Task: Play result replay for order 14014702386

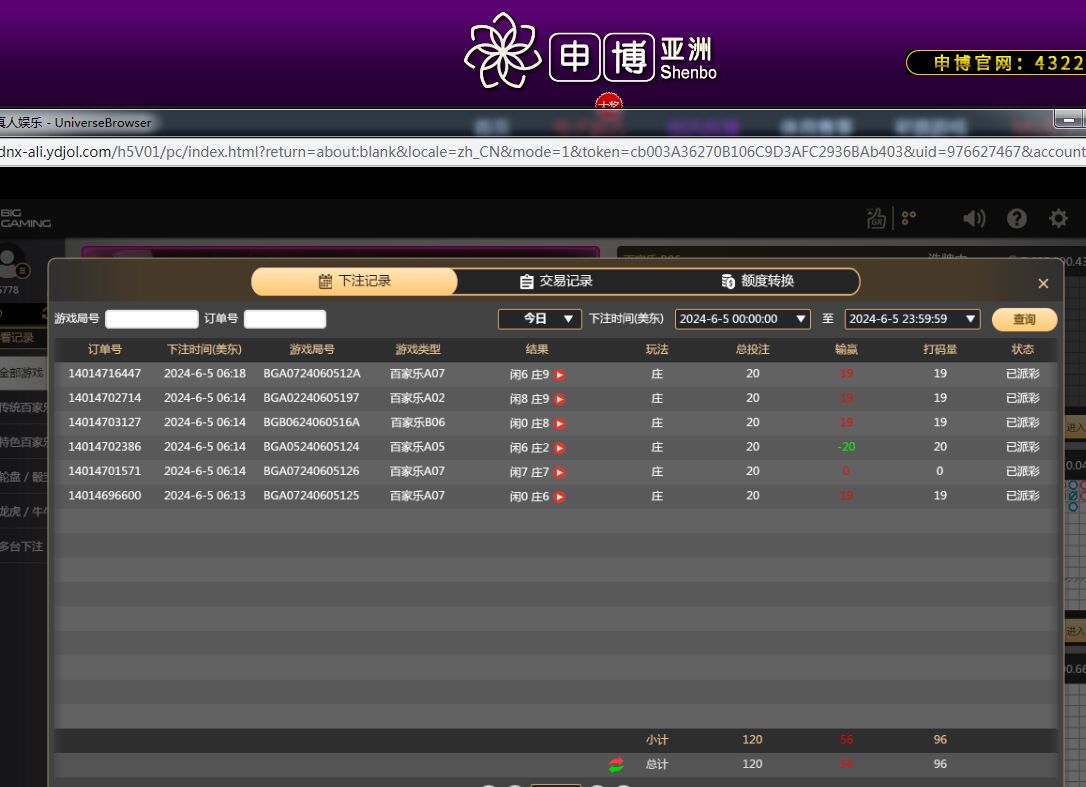Action: 560,448
